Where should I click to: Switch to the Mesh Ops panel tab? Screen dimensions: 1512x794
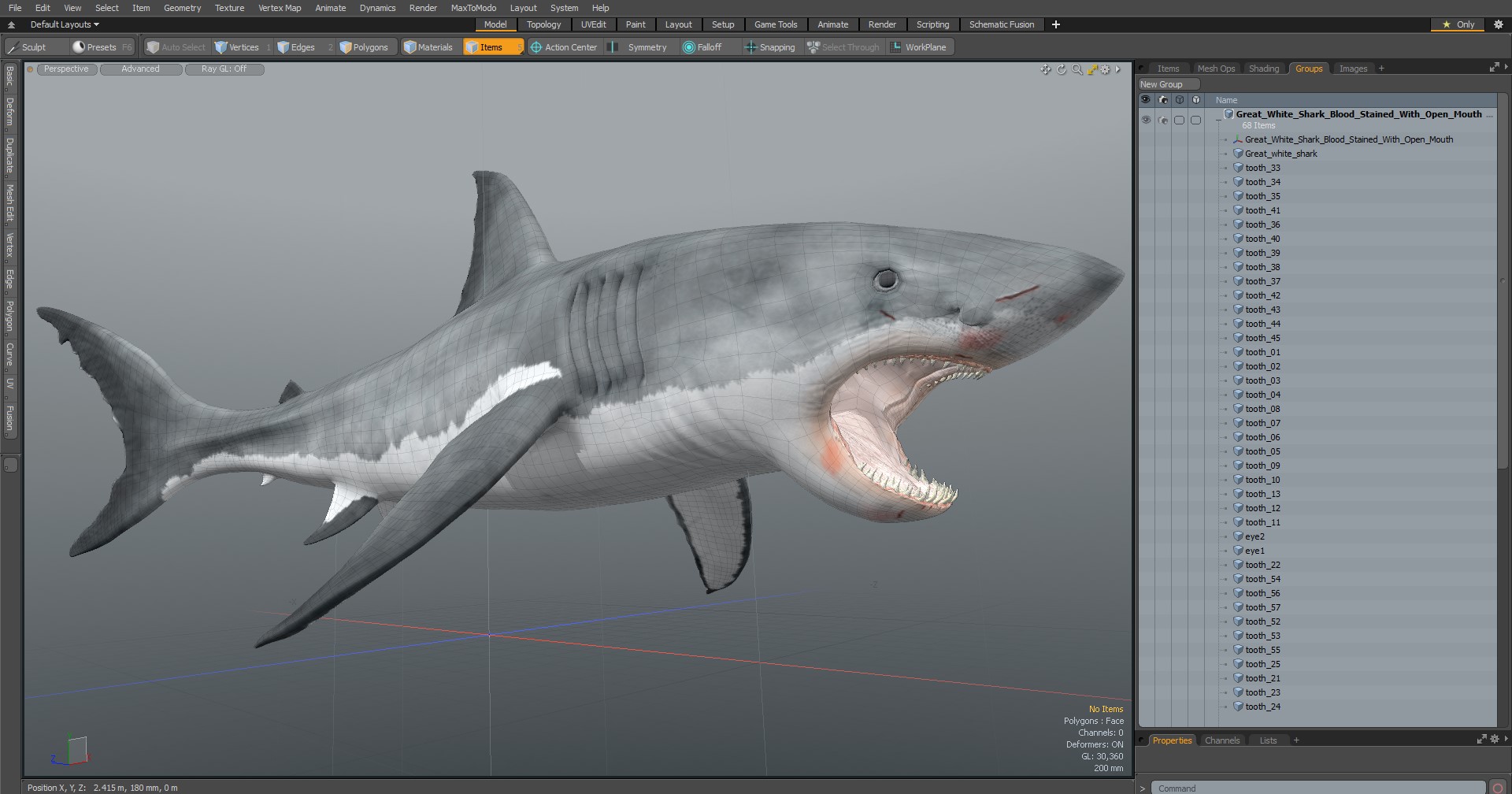(x=1216, y=69)
